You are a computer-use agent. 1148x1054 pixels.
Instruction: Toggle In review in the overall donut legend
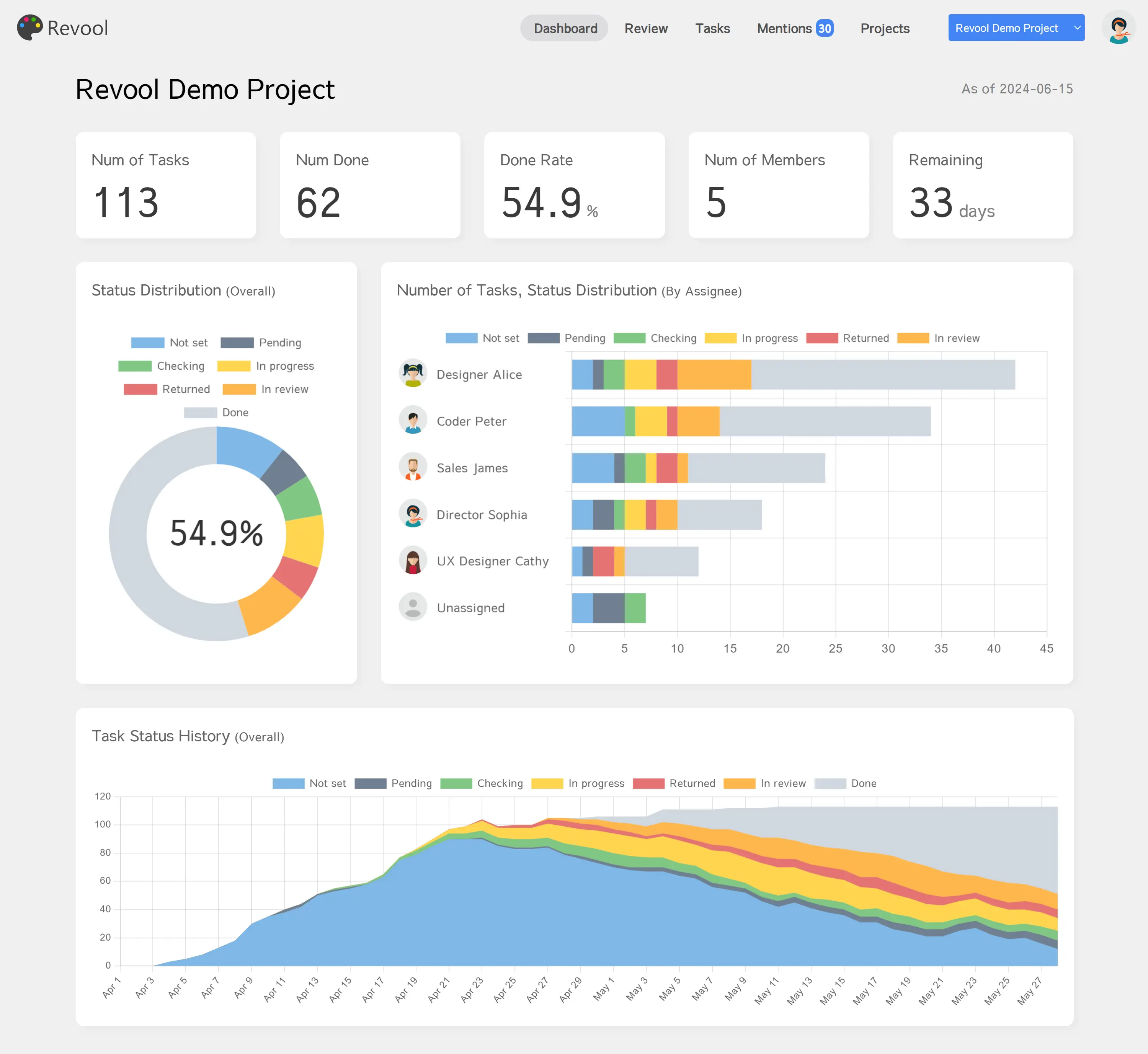pos(265,390)
